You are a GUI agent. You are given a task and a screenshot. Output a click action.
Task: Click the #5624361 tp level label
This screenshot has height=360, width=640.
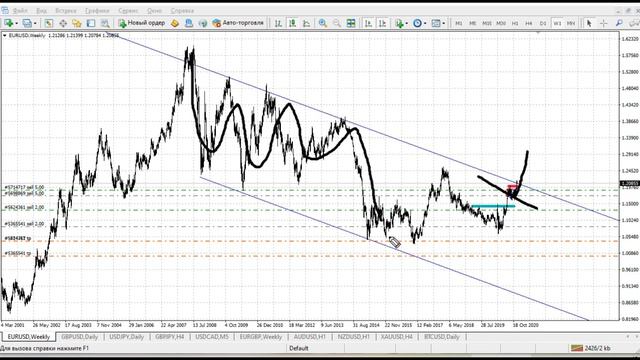(x=17, y=238)
